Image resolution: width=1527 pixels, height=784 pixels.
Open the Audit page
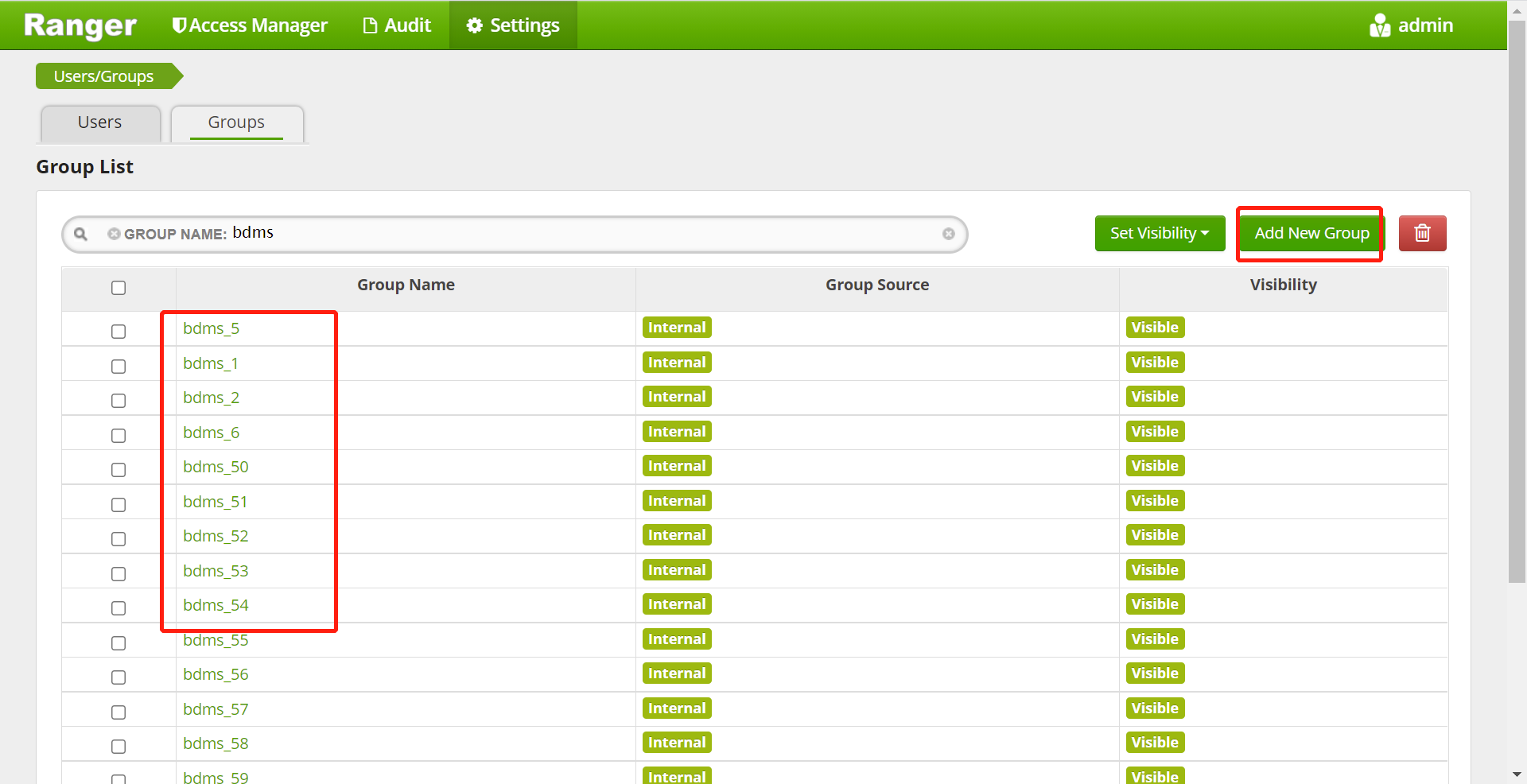coord(397,25)
